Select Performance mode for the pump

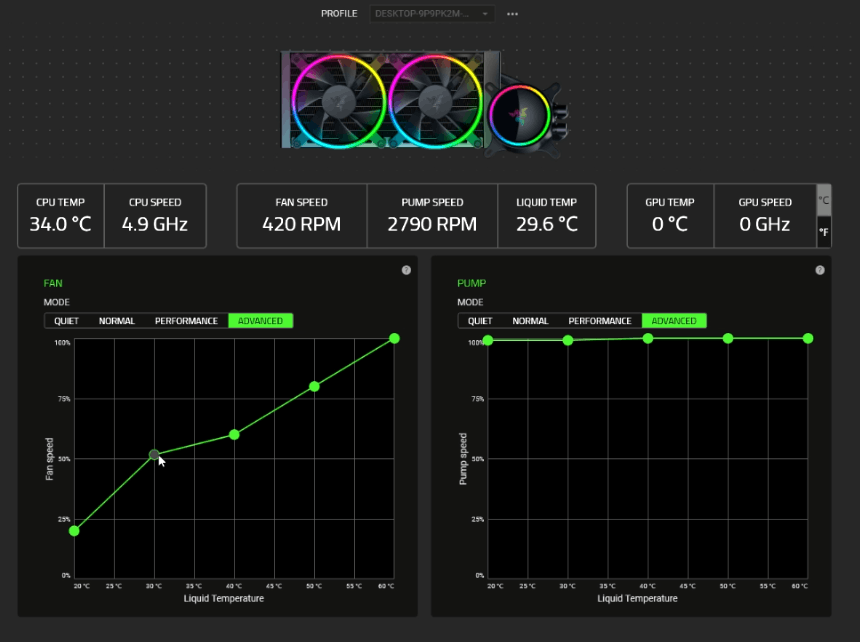(x=599, y=321)
